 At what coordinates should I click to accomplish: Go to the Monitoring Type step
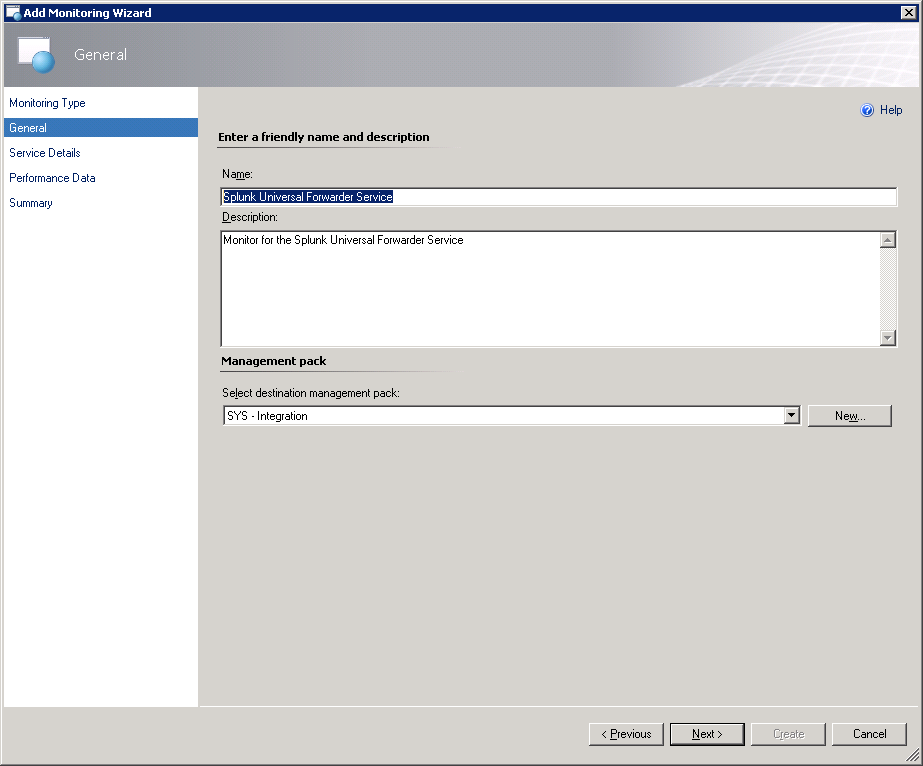pyautogui.click(x=47, y=103)
